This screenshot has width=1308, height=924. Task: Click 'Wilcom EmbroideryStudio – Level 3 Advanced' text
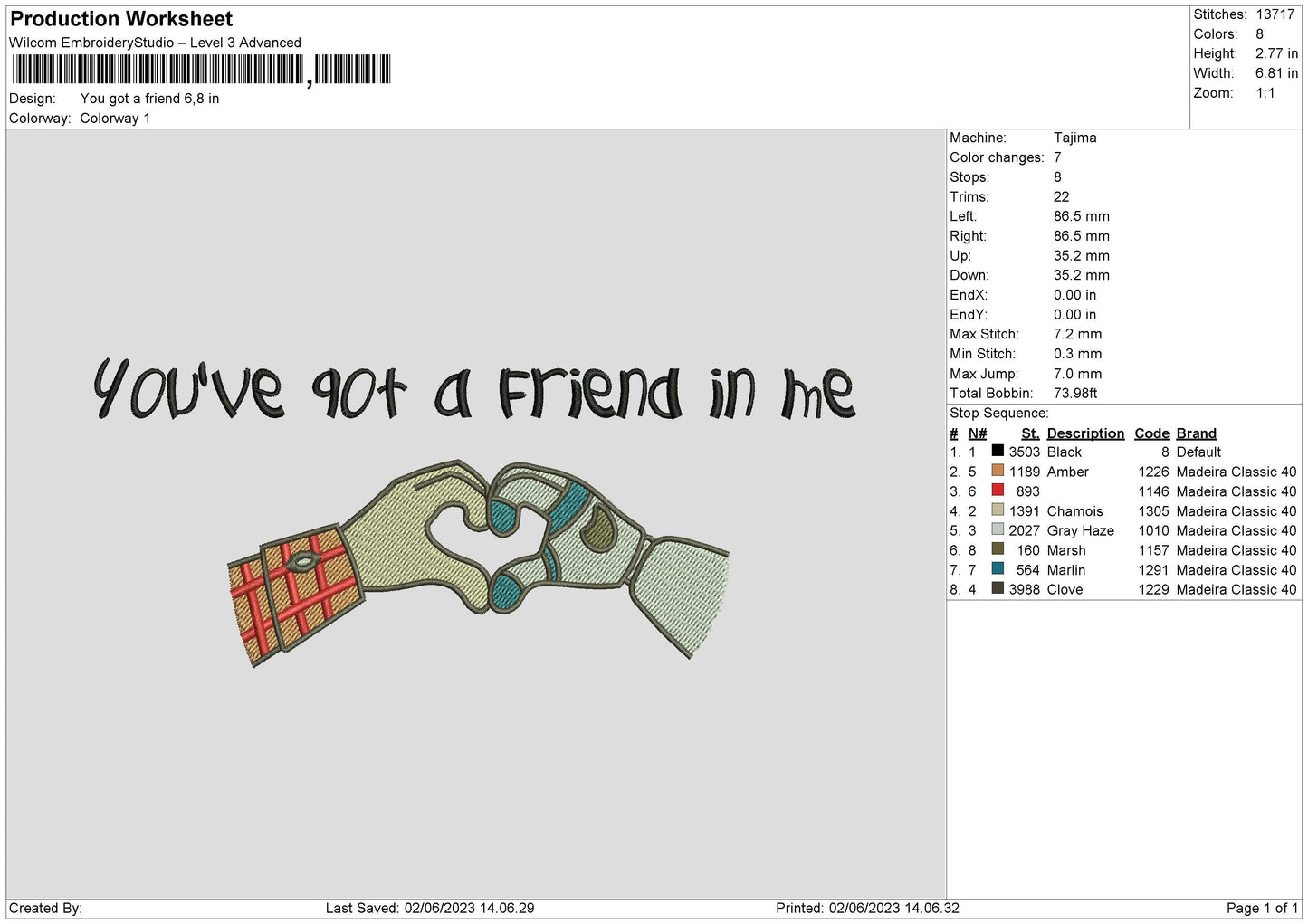coord(155,43)
